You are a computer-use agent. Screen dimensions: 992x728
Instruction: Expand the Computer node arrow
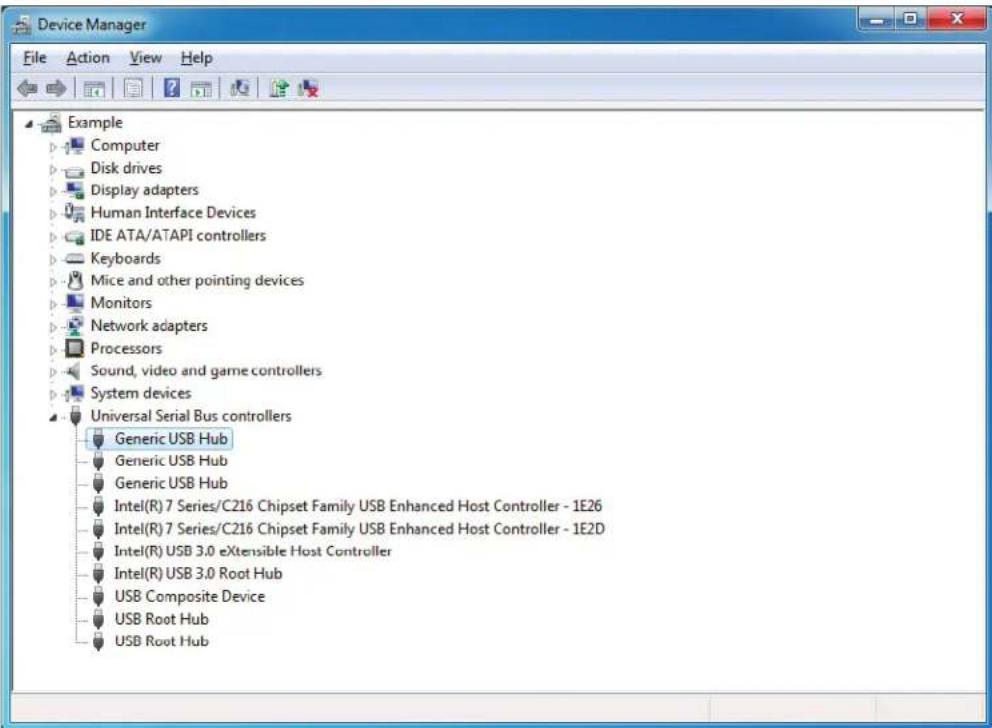coord(53,147)
